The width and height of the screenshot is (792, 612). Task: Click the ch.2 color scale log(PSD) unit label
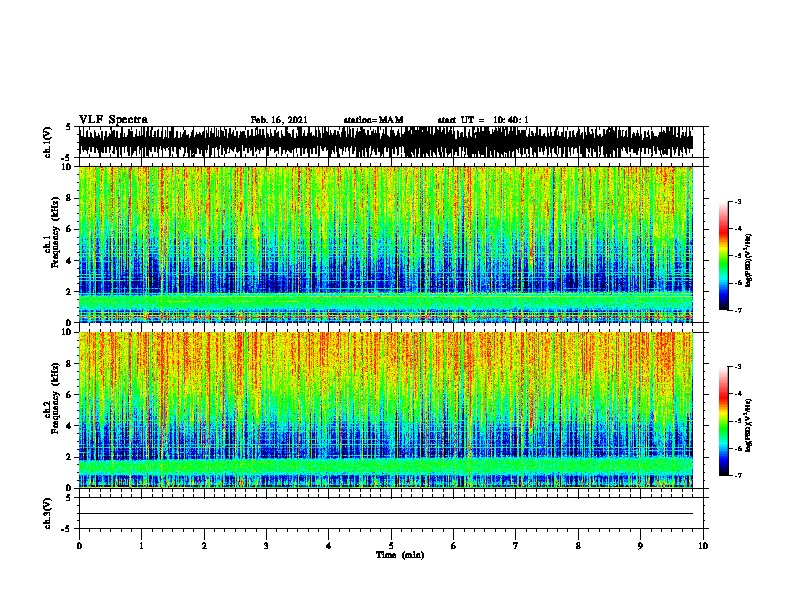pyautogui.click(x=749, y=425)
